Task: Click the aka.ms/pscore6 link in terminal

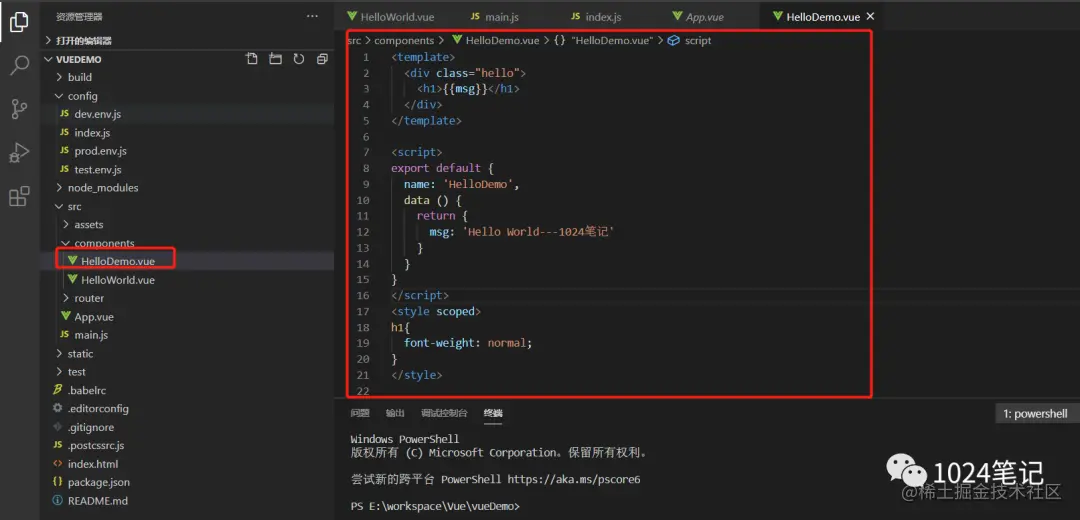Action: click(x=574, y=479)
